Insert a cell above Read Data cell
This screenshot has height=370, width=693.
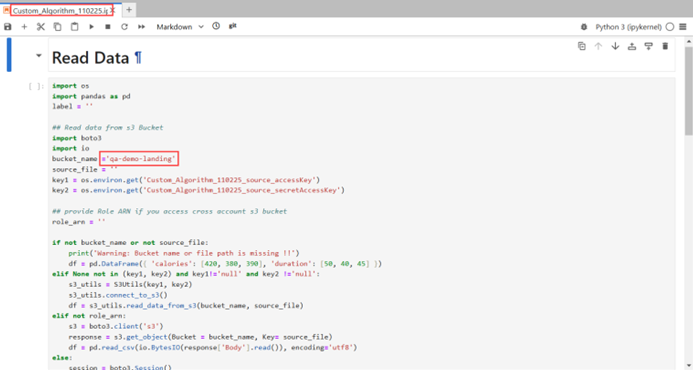[x=632, y=46]
